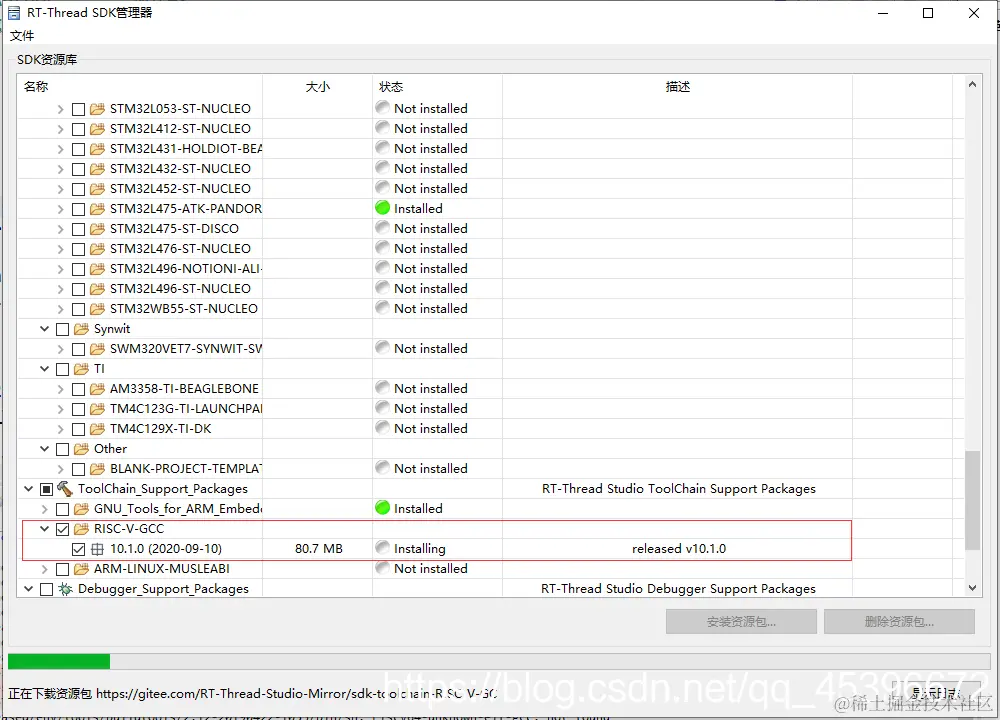The height and width of the screenshot is (720, 1000).
Task: Uncheck the RISC-V-GCC checkbox
Action: click(62, 529)
